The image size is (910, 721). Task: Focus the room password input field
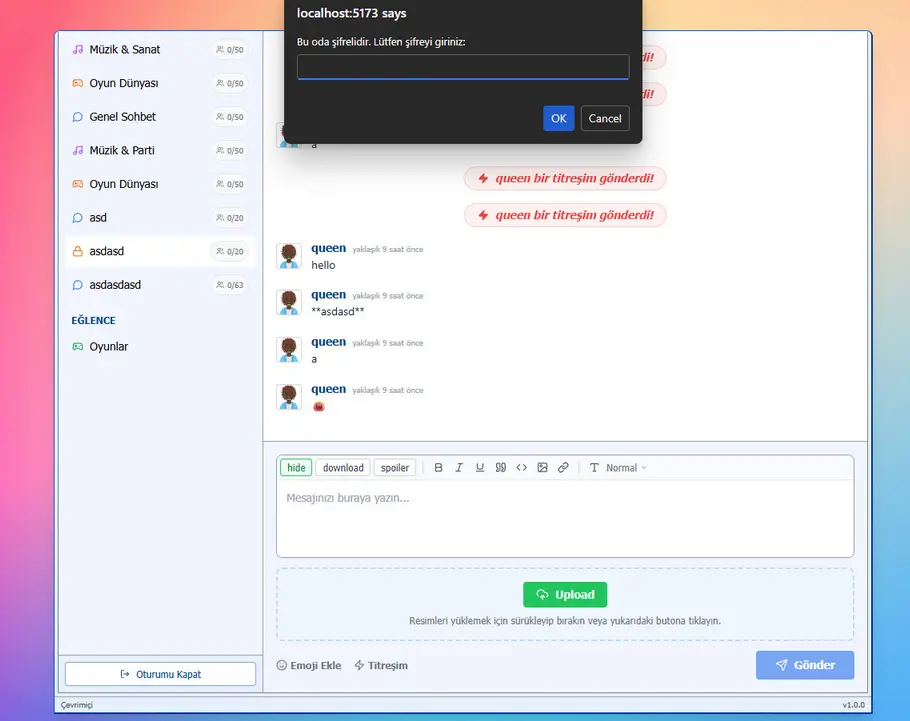click(x=463, y=67)
